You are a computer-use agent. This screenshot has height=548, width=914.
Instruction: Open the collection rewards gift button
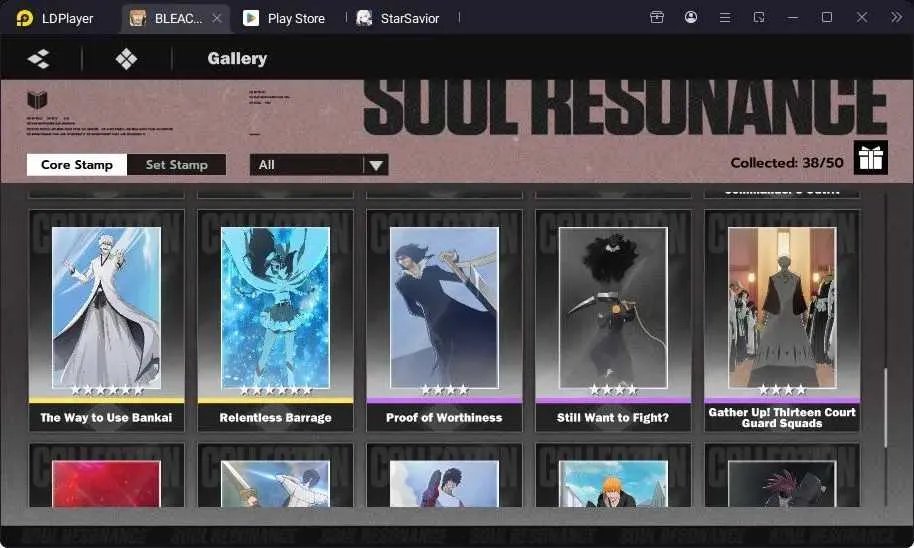pos(871,157)
